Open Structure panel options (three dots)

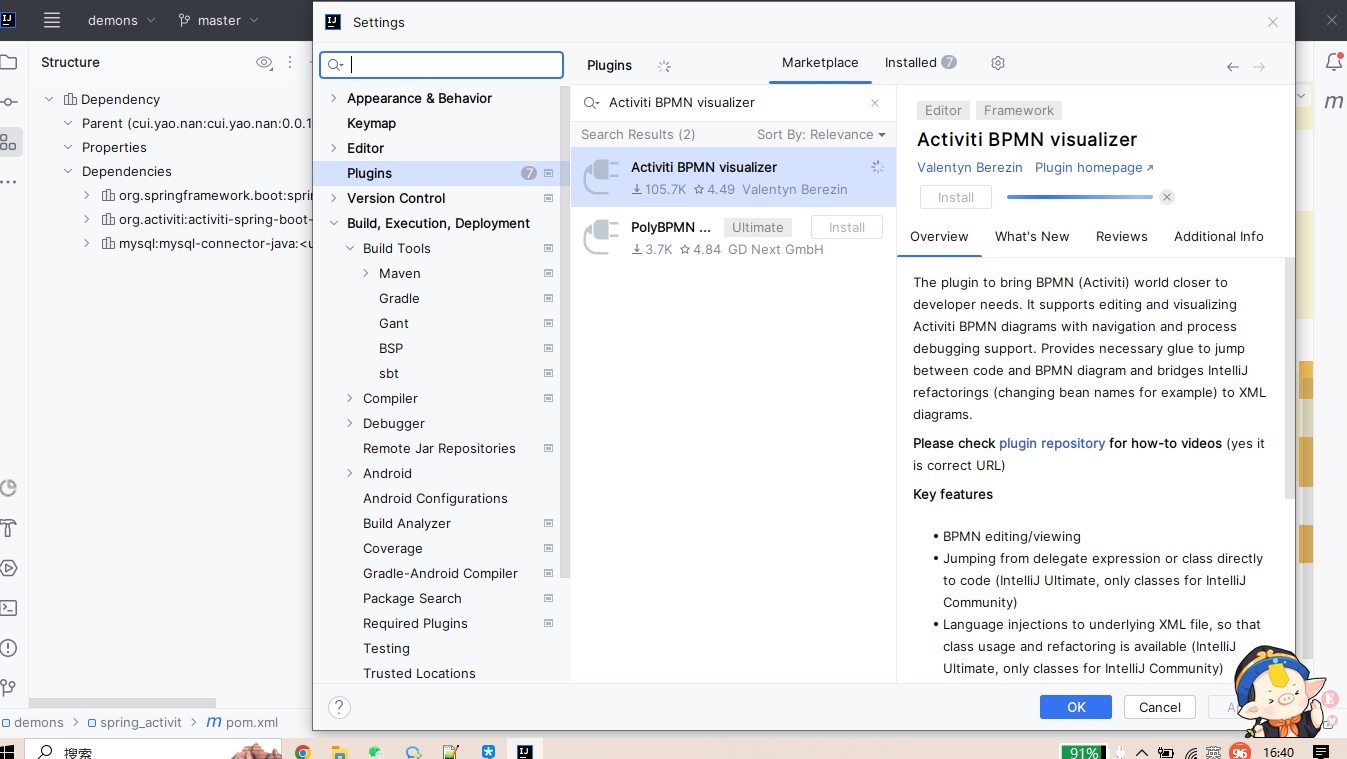point(290,62)
